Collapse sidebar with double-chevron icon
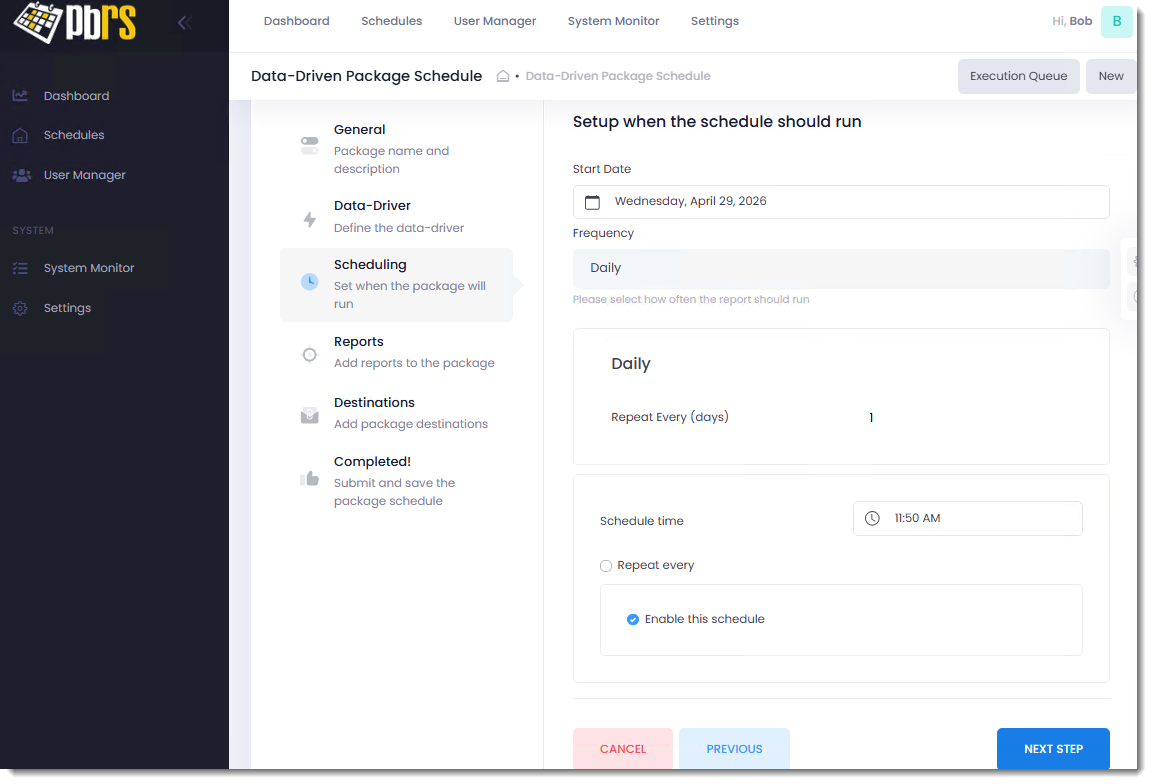1152x784 pixels. (184, 22)
